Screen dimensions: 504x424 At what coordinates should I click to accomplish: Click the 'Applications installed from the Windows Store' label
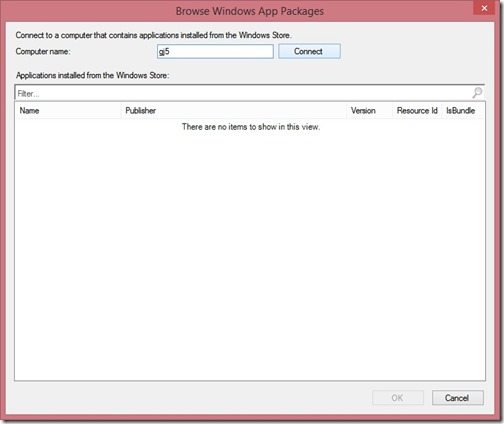(x=92, y=75)
